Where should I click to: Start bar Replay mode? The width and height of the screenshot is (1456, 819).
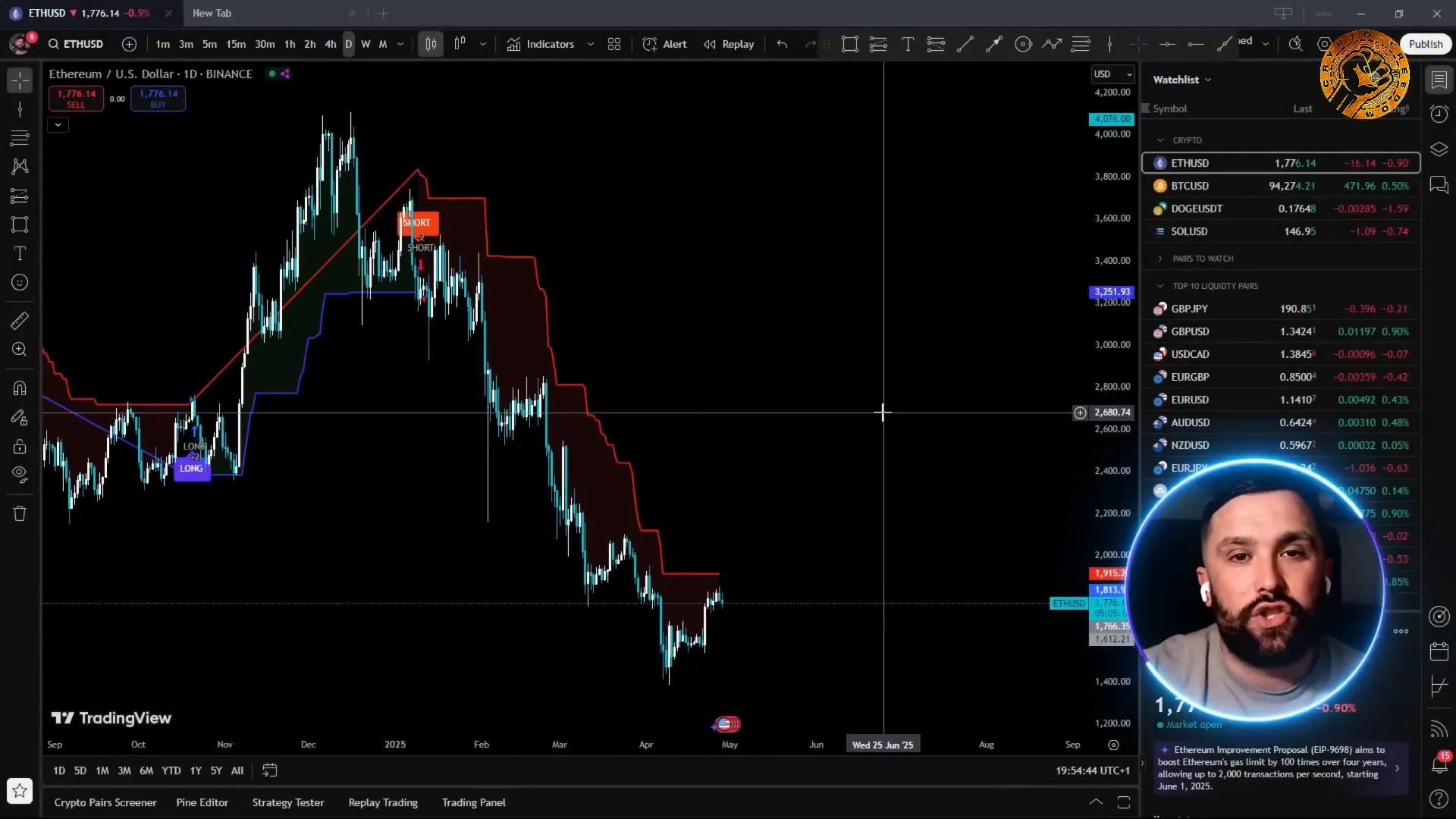[x=729, y=44]
